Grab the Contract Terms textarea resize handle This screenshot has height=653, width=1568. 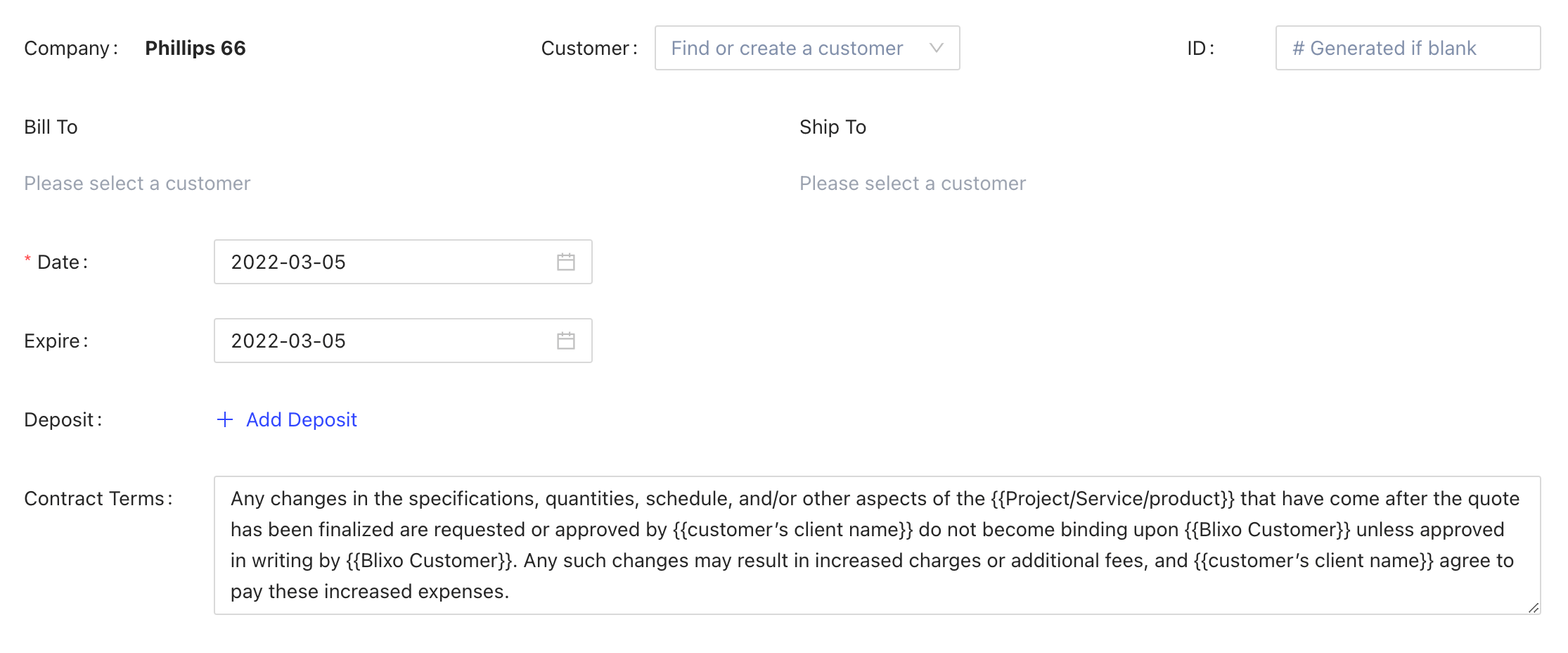(1533, 607)
